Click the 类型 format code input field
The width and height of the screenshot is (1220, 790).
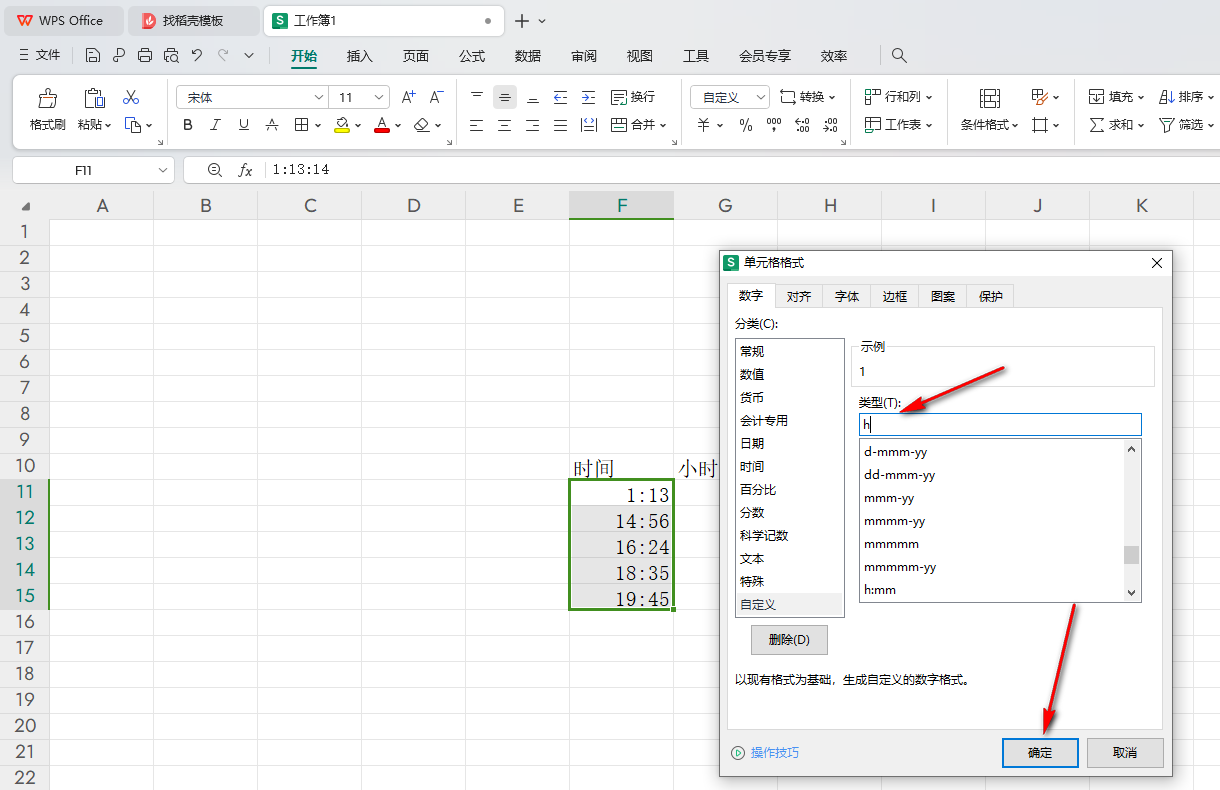[1000, 425]
